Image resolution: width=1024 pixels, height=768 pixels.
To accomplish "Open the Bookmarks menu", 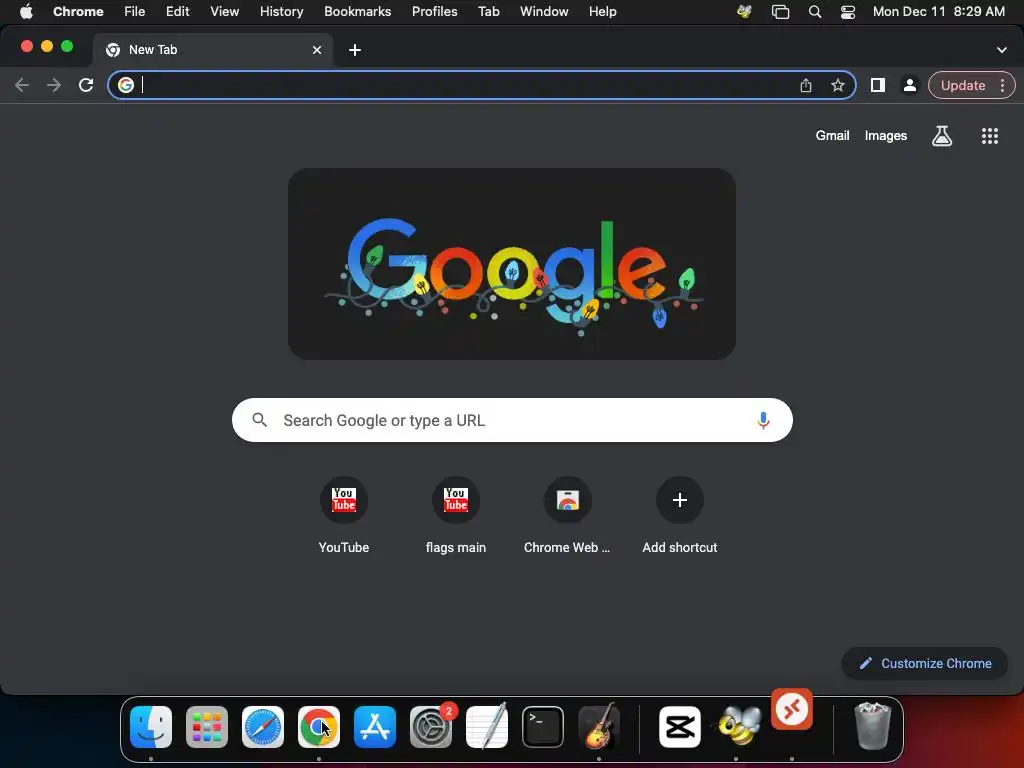I will 357,11.
